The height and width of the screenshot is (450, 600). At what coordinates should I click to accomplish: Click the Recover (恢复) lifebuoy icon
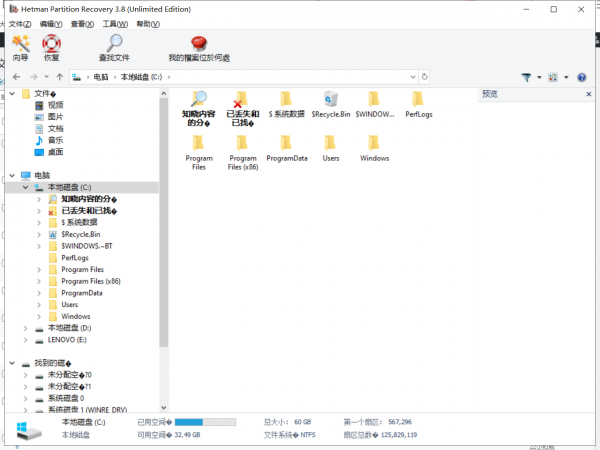pos(51,48)
